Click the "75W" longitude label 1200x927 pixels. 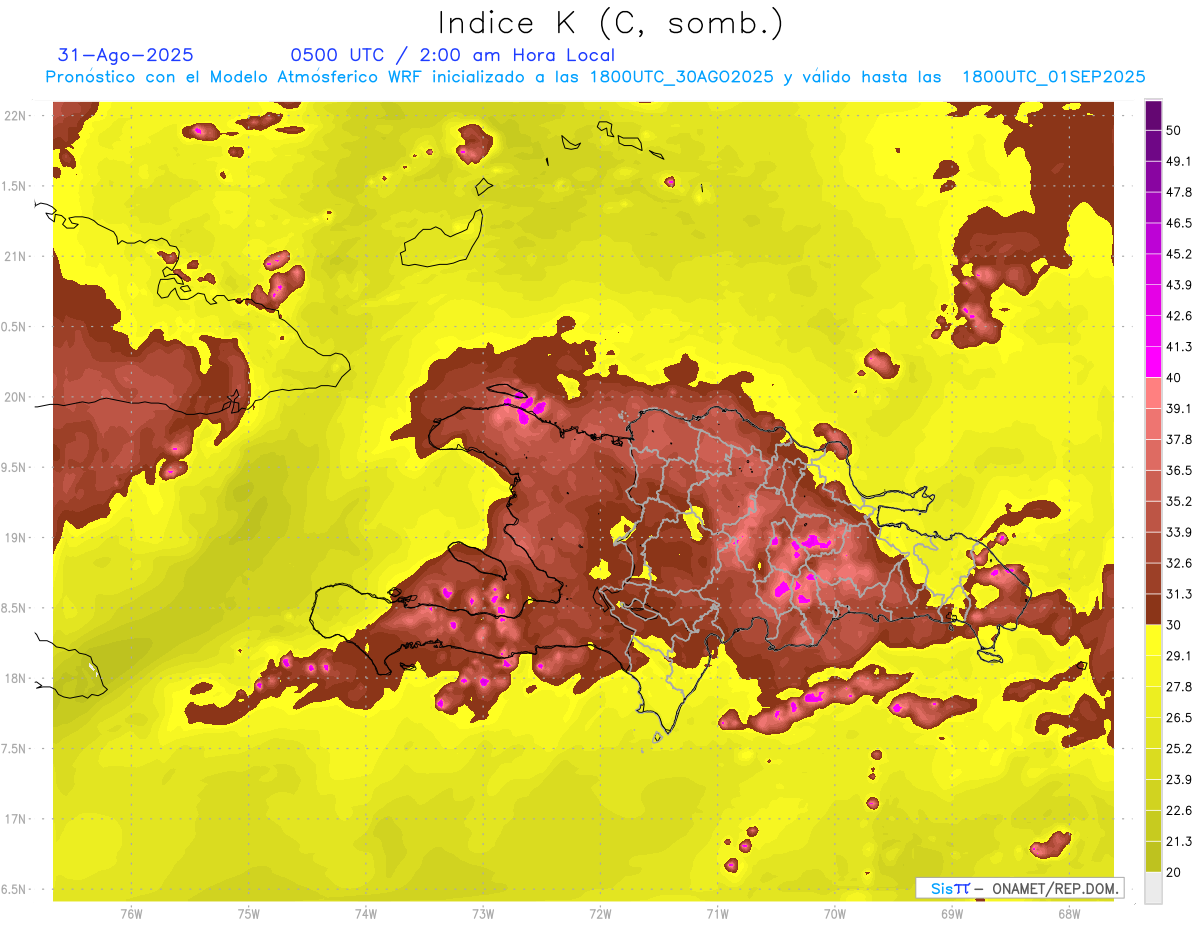[248, 914]
